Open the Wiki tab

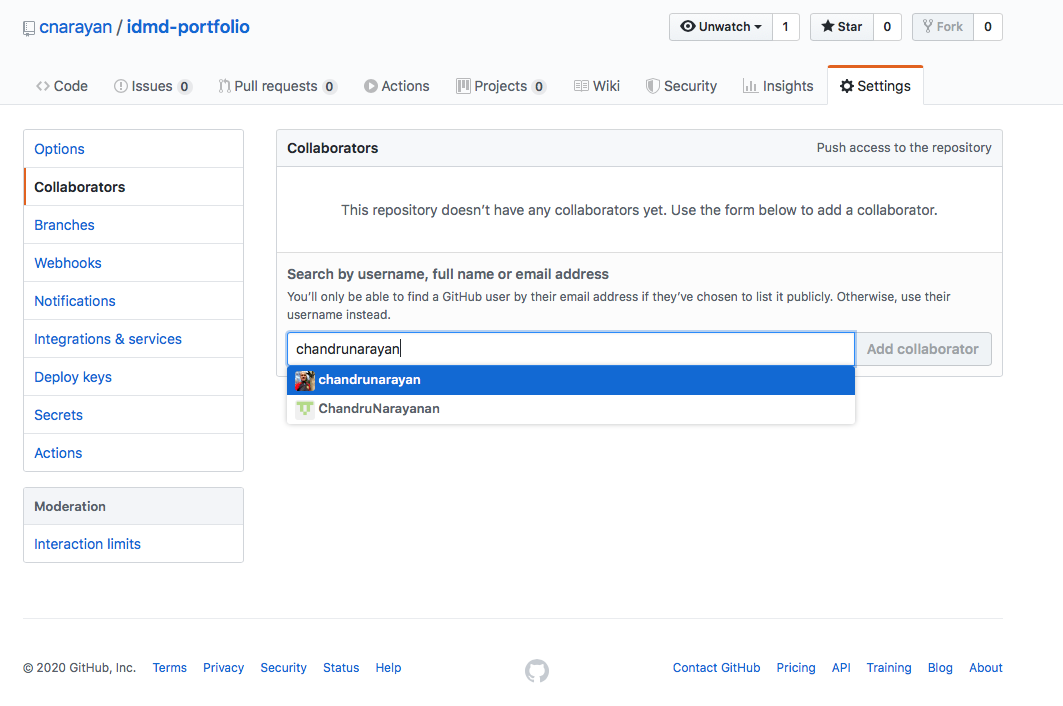click(x=597, y=86)
